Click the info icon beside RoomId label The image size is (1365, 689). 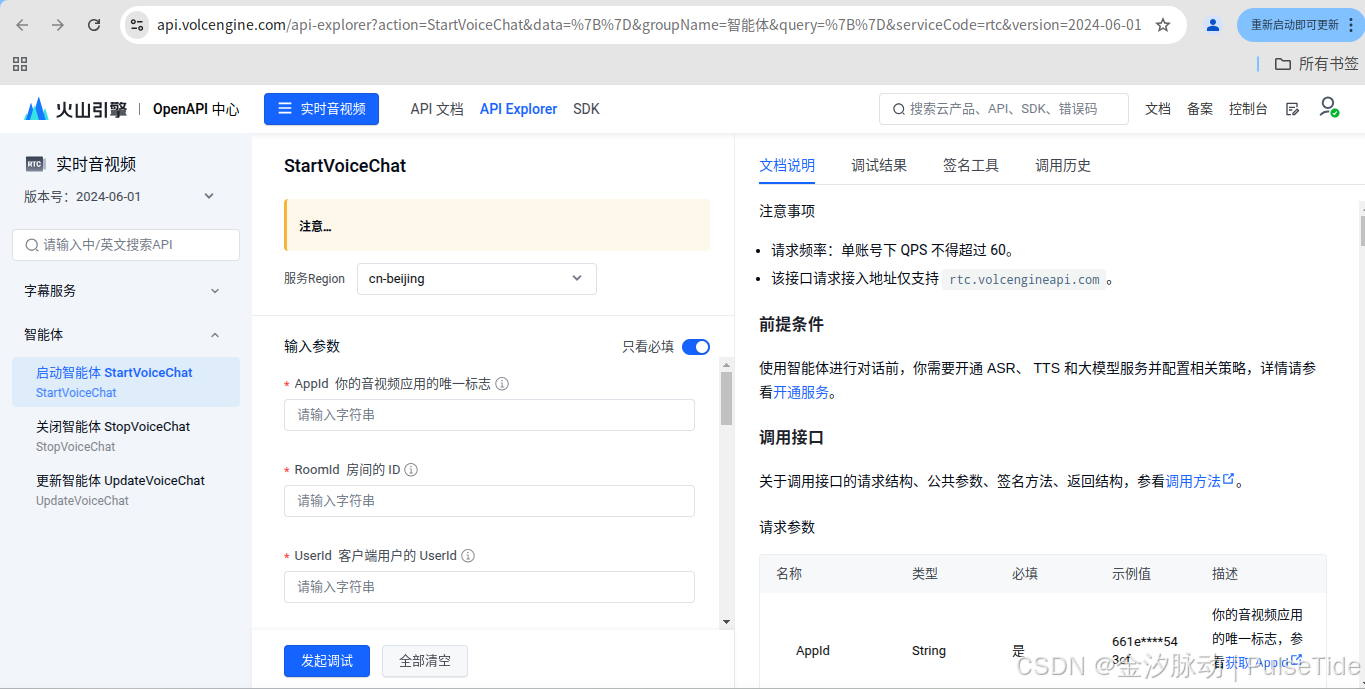click(411, 470)
